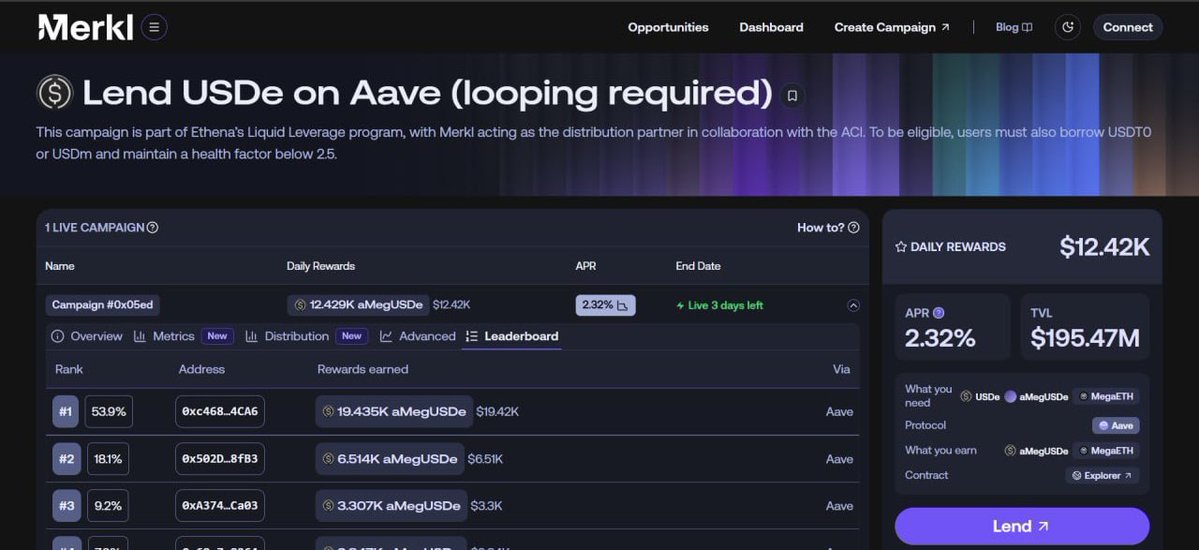Screen dimensions: 1199x550
Task: Click the Rewards earned column header
Action: [x=362, y=369]
